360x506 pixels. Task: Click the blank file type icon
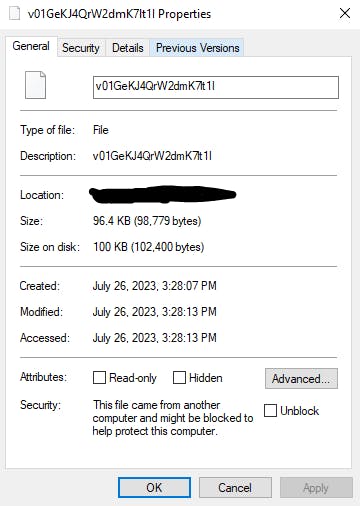35,85
